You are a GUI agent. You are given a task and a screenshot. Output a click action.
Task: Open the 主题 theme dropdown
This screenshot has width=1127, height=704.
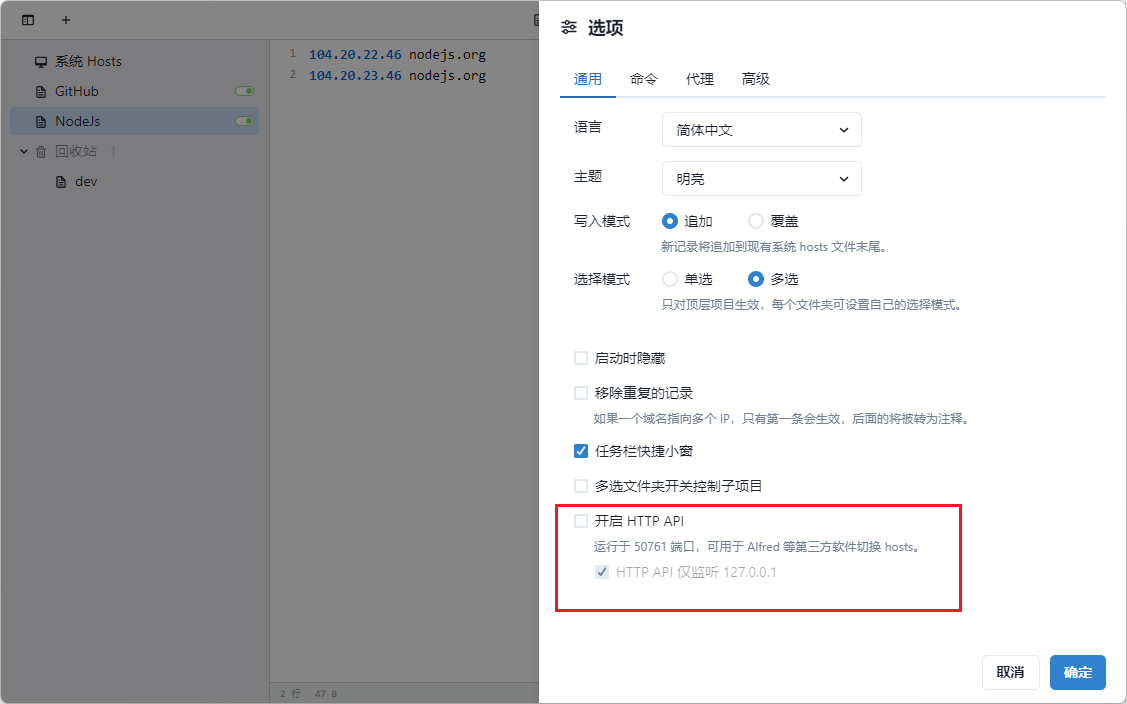tap(761, 179)
